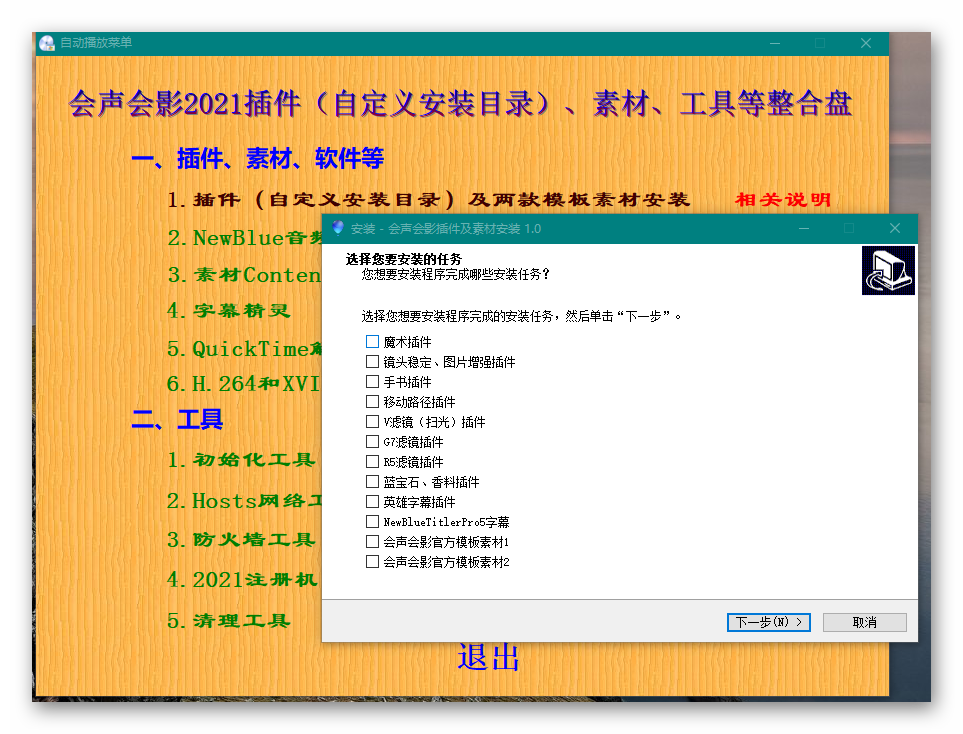
Task: Open 2. Hosts网络 tool entry
Action: 244,501
